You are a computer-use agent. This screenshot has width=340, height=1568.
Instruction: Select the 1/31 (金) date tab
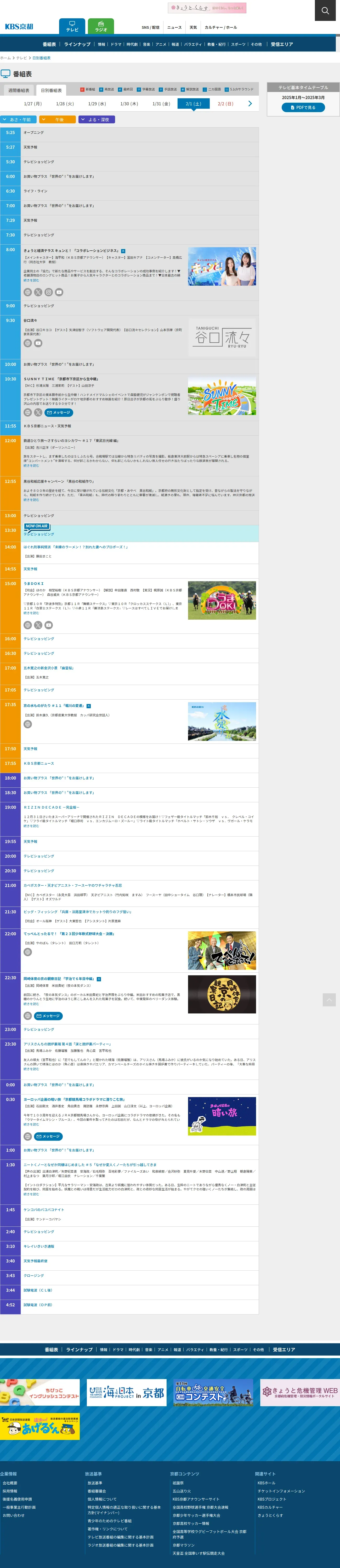tap(161, 103)
